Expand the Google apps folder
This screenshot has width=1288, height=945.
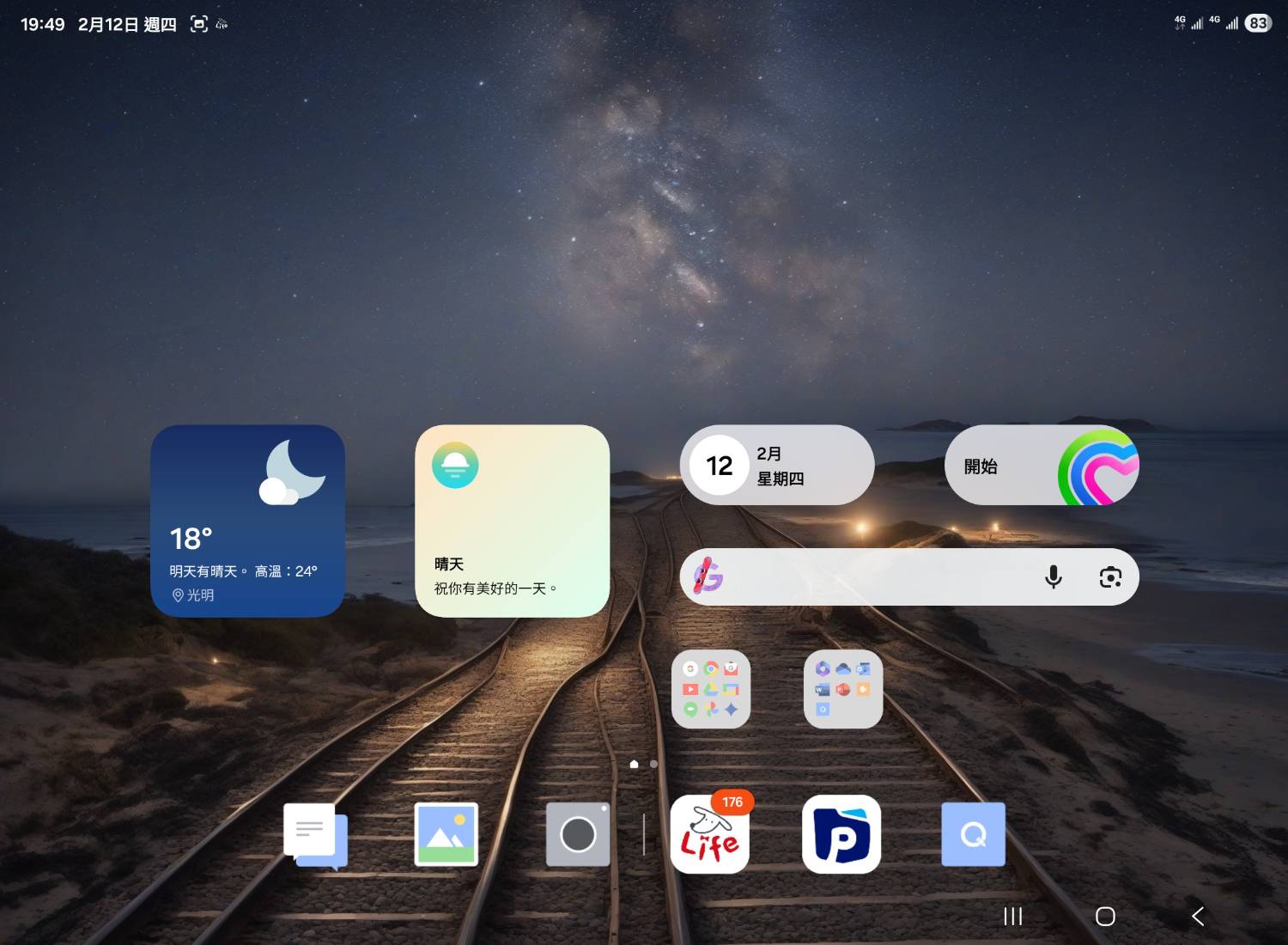pos(711,690)
